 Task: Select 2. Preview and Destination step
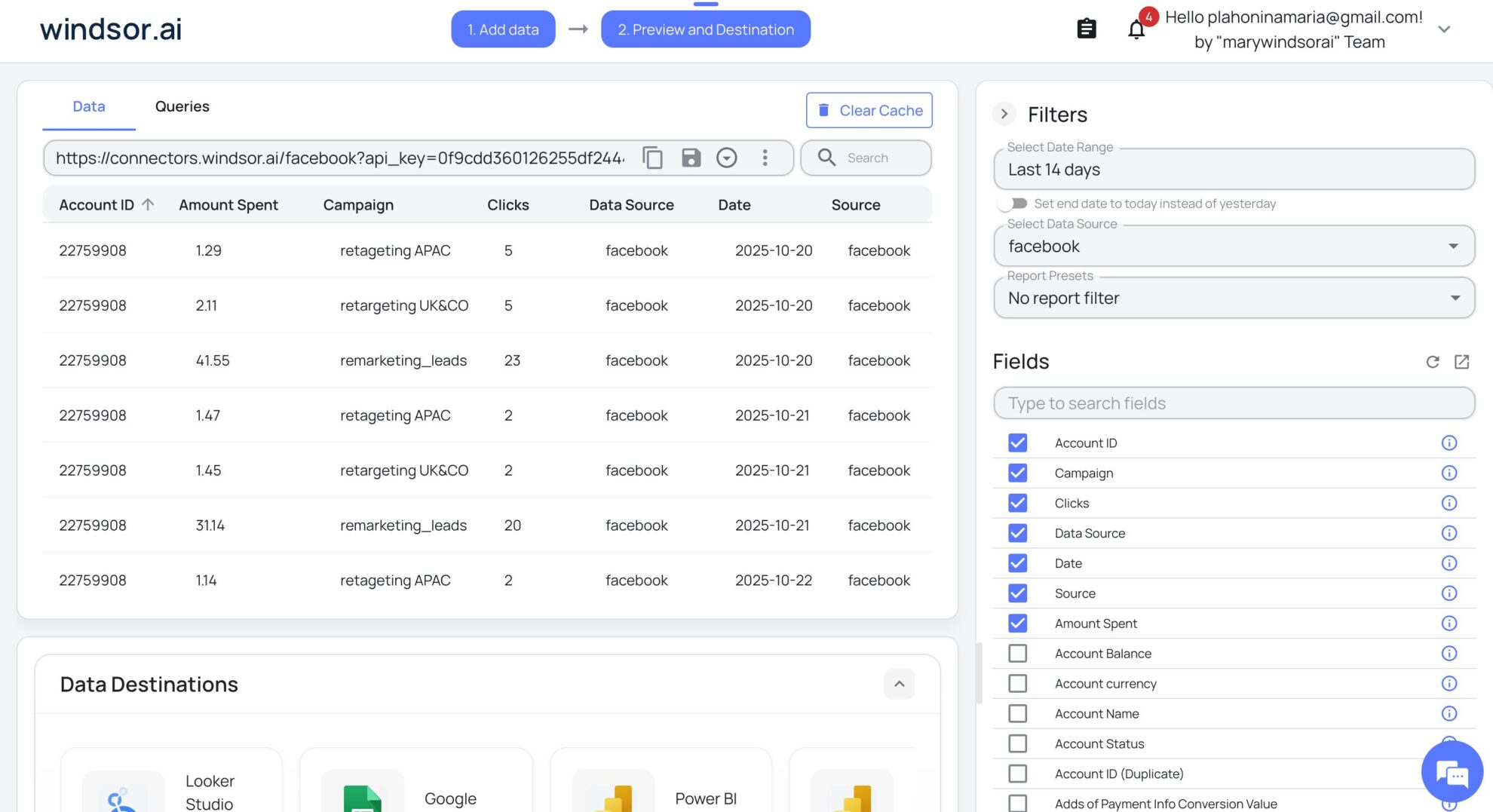pos(706,29)
